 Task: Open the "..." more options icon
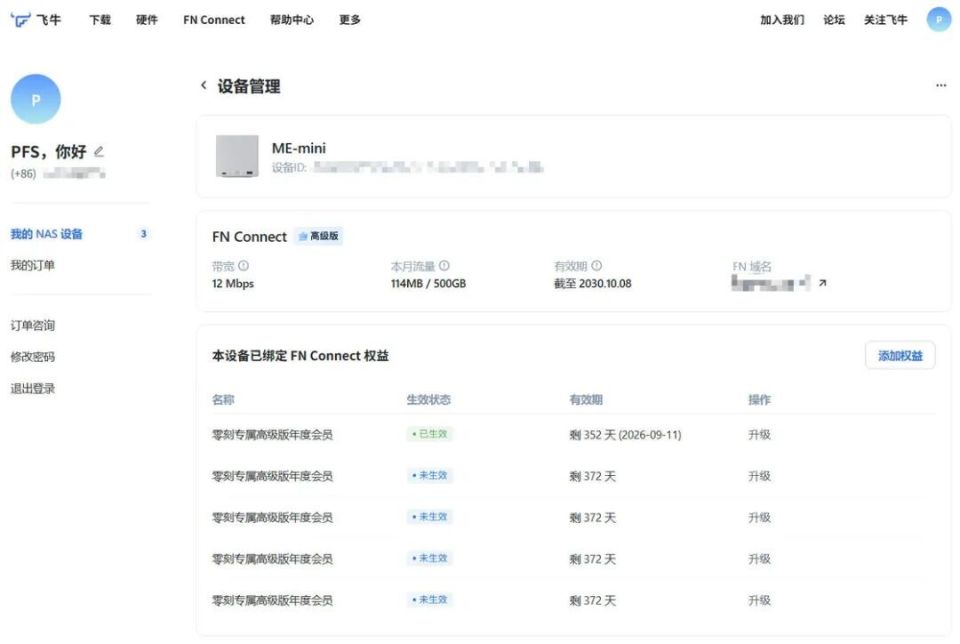click(x=938, y=85)
